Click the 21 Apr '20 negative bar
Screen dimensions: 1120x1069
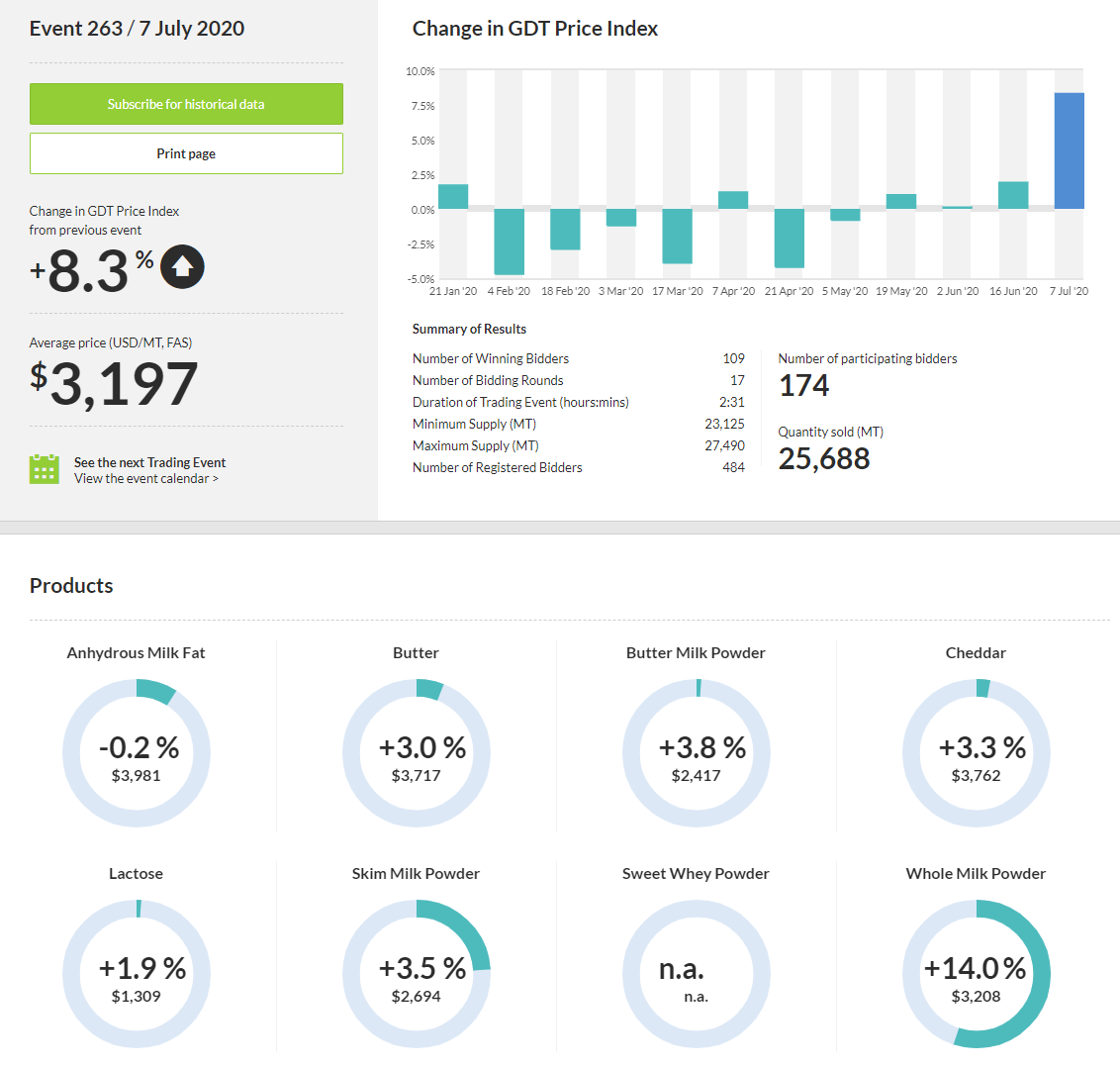click(x=789, y=239)
